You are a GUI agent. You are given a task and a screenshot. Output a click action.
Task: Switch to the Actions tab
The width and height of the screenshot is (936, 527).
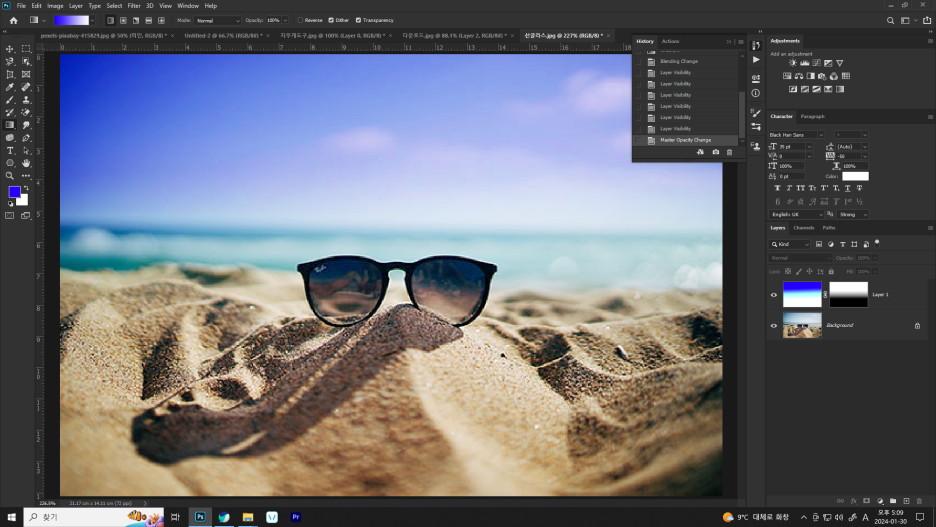[670, 41]
